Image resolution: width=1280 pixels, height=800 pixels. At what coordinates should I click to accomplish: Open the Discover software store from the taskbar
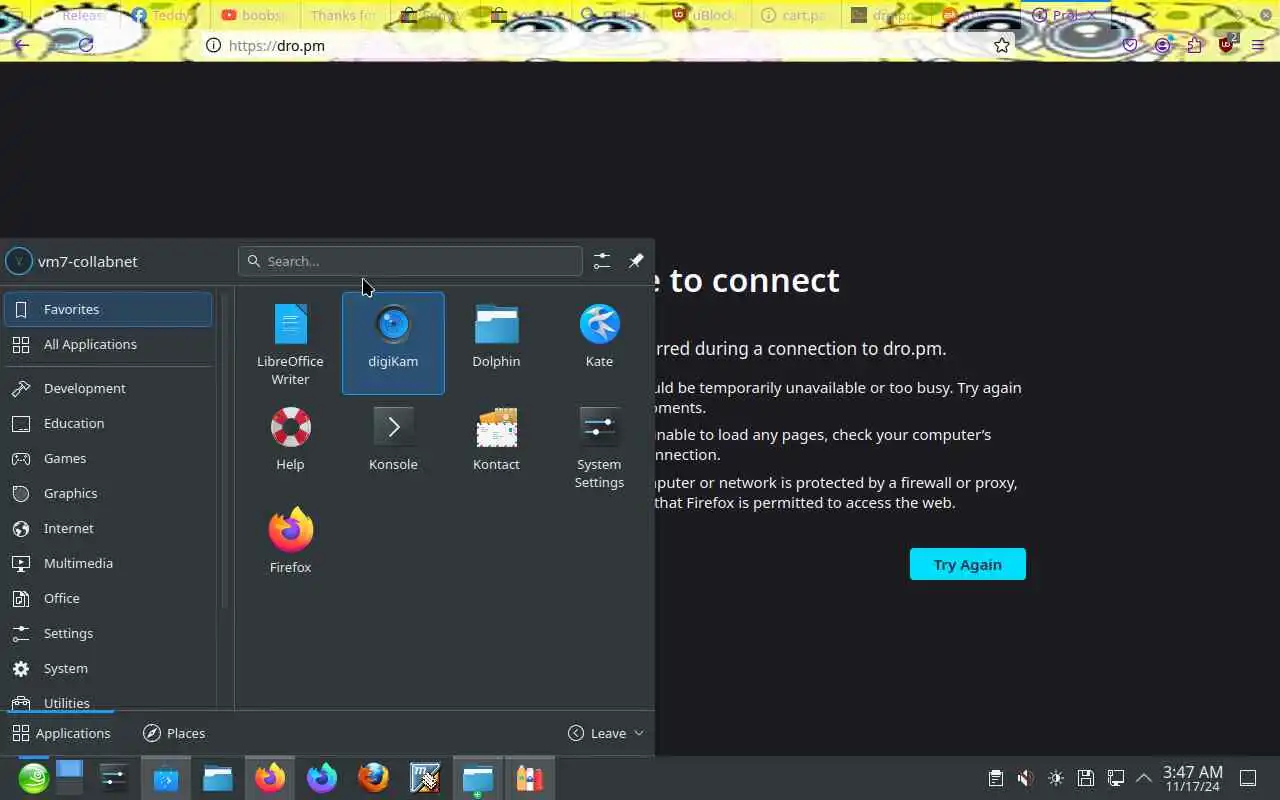(x=166, y=778)
